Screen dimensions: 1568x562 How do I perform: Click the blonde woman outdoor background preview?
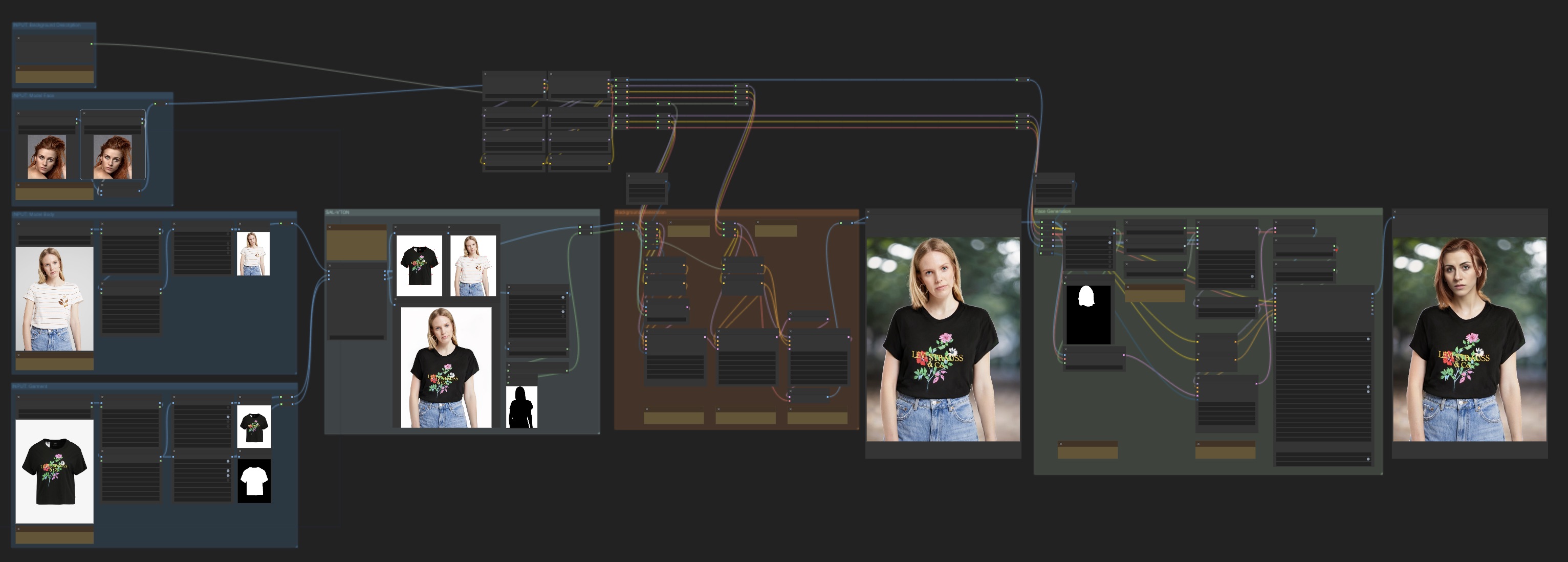pyautogui.click(x=943, y=339)
